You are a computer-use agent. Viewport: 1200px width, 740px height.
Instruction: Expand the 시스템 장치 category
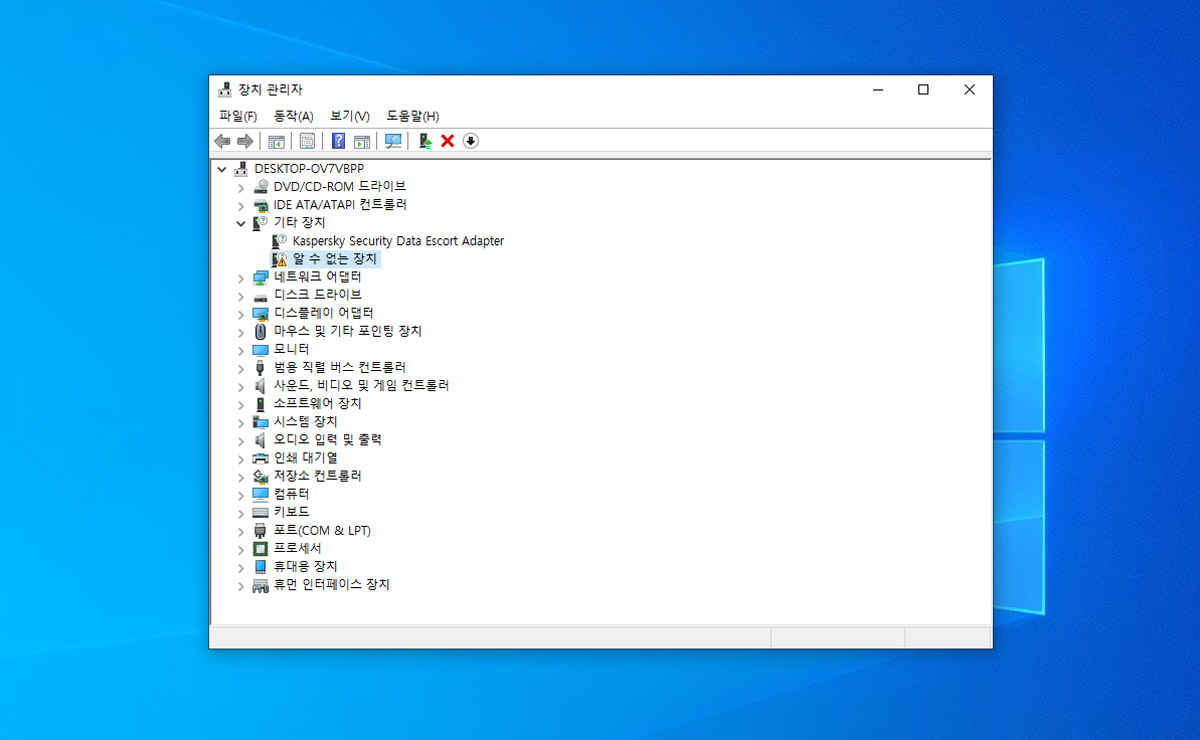241,423
